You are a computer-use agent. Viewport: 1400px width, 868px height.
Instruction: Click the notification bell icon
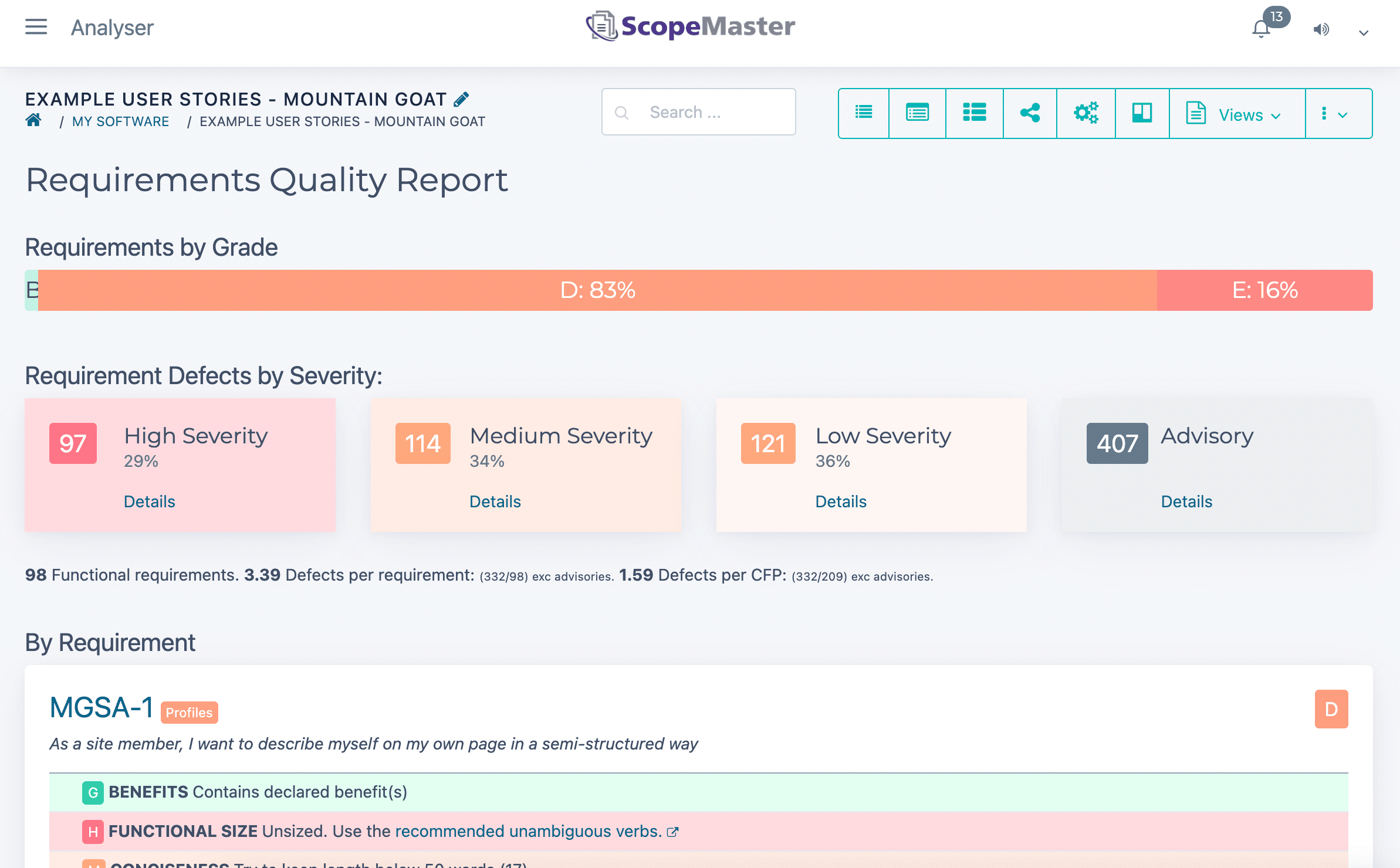[x=1262, y=29]
